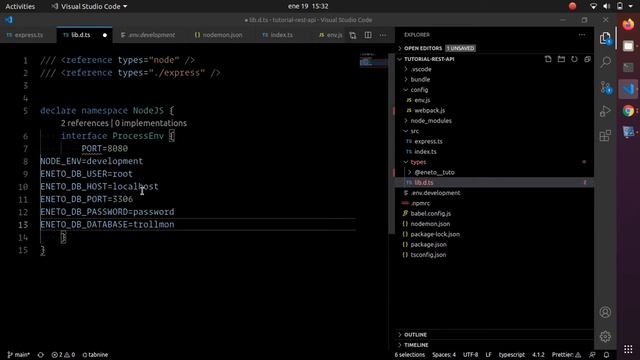This screenshot has height=360, width=640.
Task: Open the Search view in activity bar
Action: [x=605, y=62]
